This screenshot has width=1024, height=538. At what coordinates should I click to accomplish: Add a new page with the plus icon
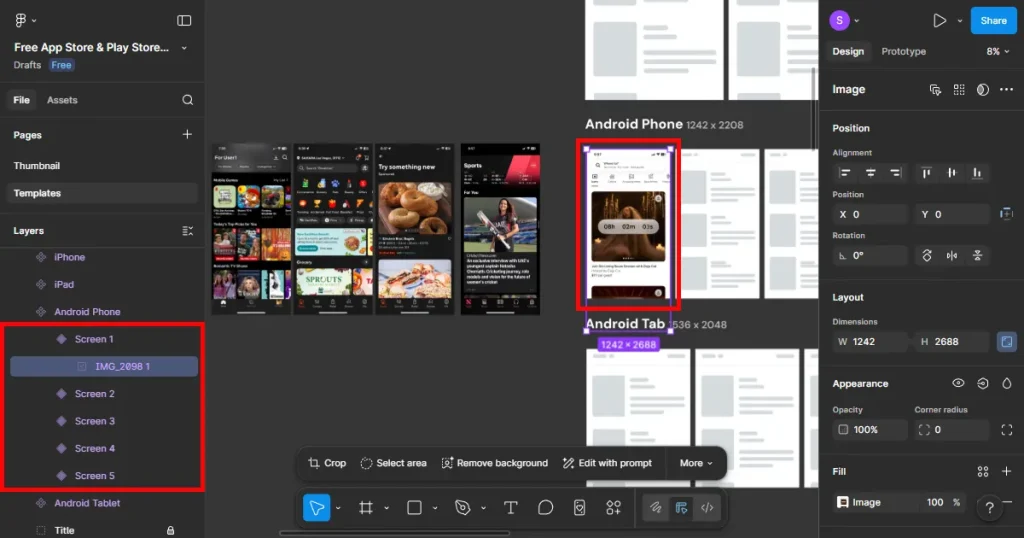pyautogui.click(x=187, y=134)
